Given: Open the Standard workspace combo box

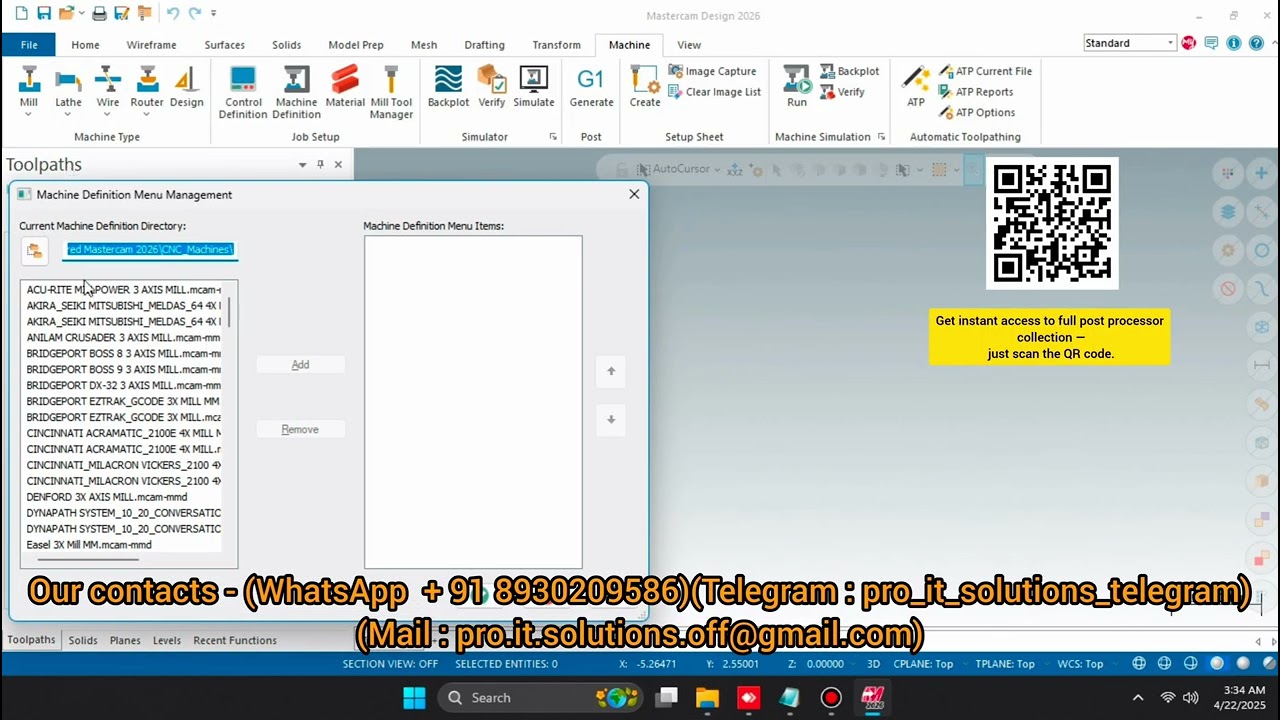Looking at the screenshot, I should [x=1130, y=43].
